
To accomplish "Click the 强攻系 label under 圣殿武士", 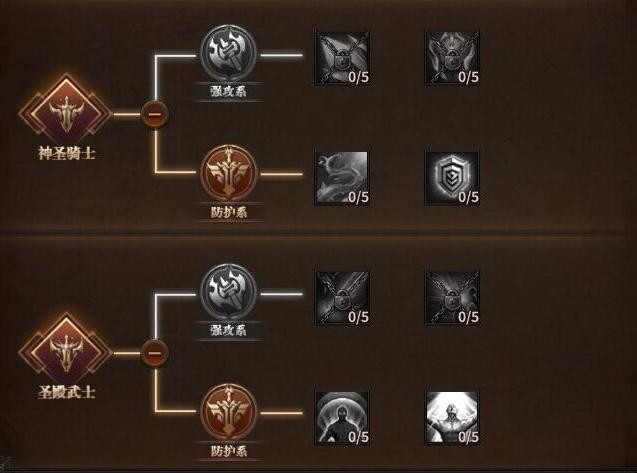I will (x=228, y=330).
